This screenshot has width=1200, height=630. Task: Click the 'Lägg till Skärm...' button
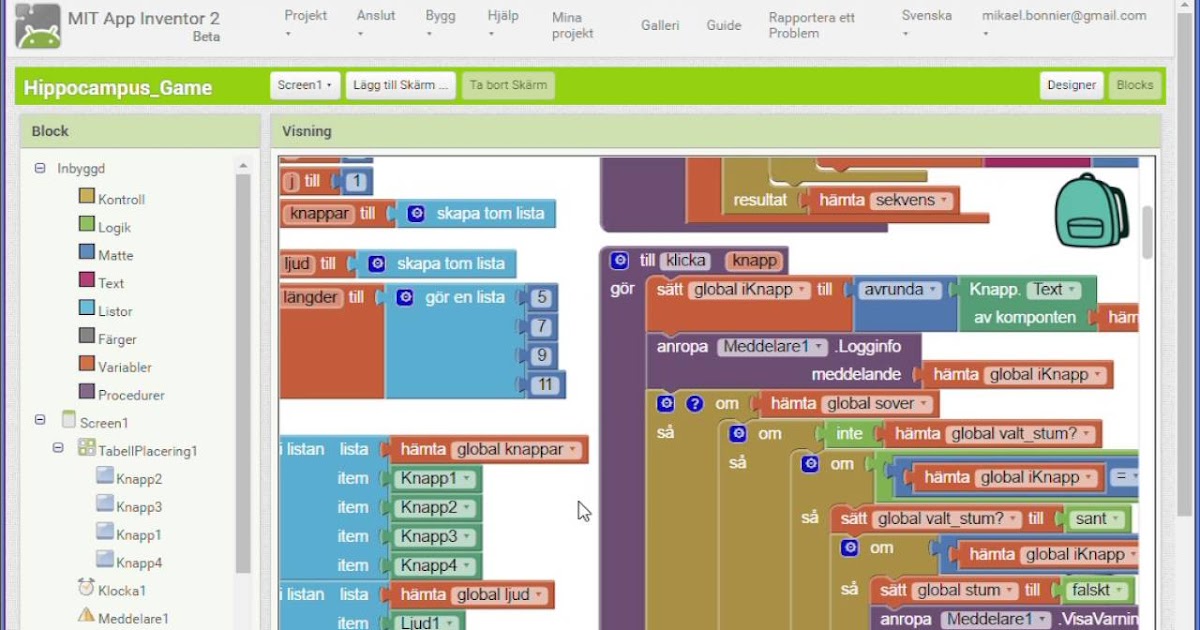click(x=400, y=85)
